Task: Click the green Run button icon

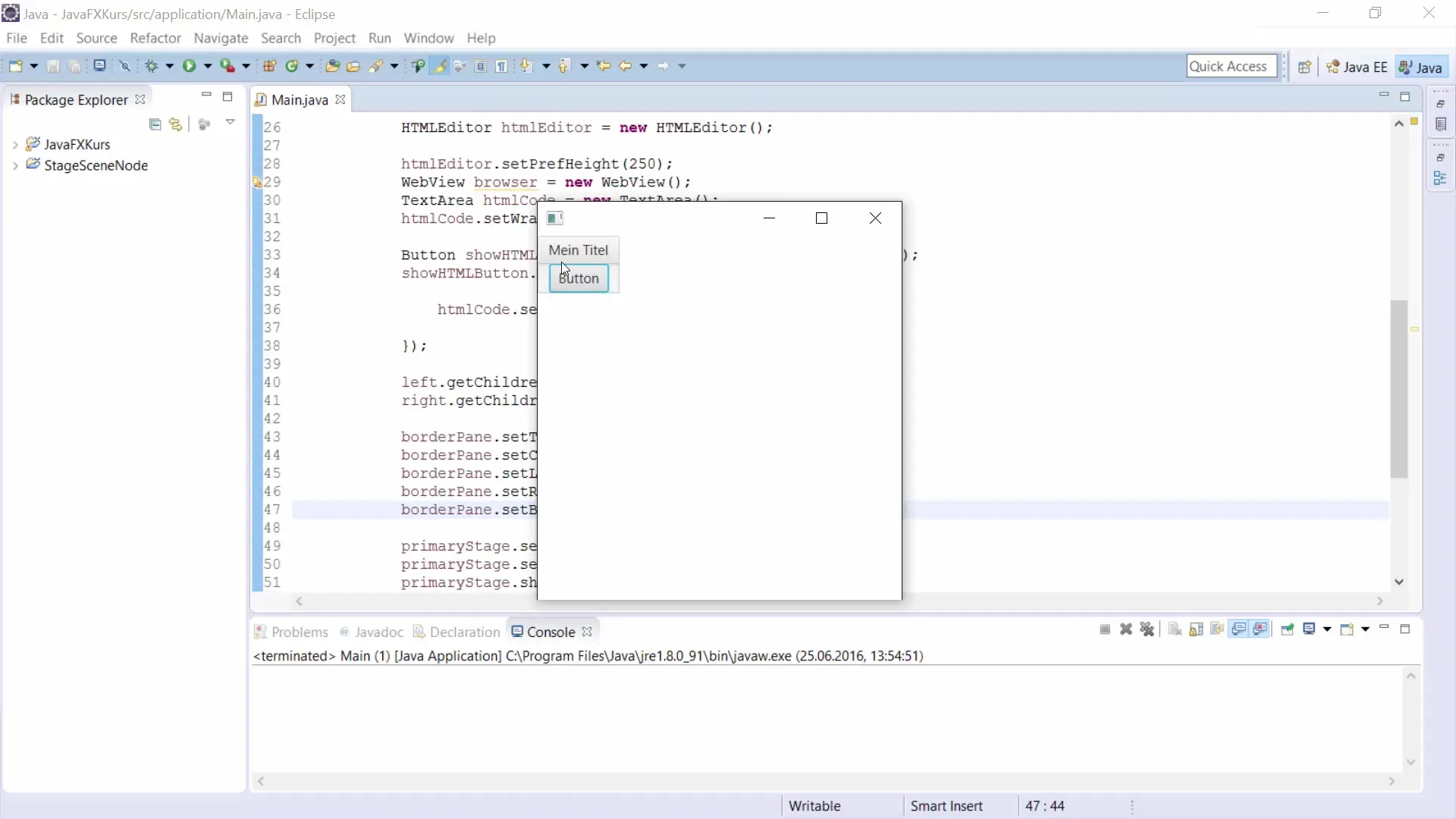Action: pyautogui.click(x=189, y=66)
